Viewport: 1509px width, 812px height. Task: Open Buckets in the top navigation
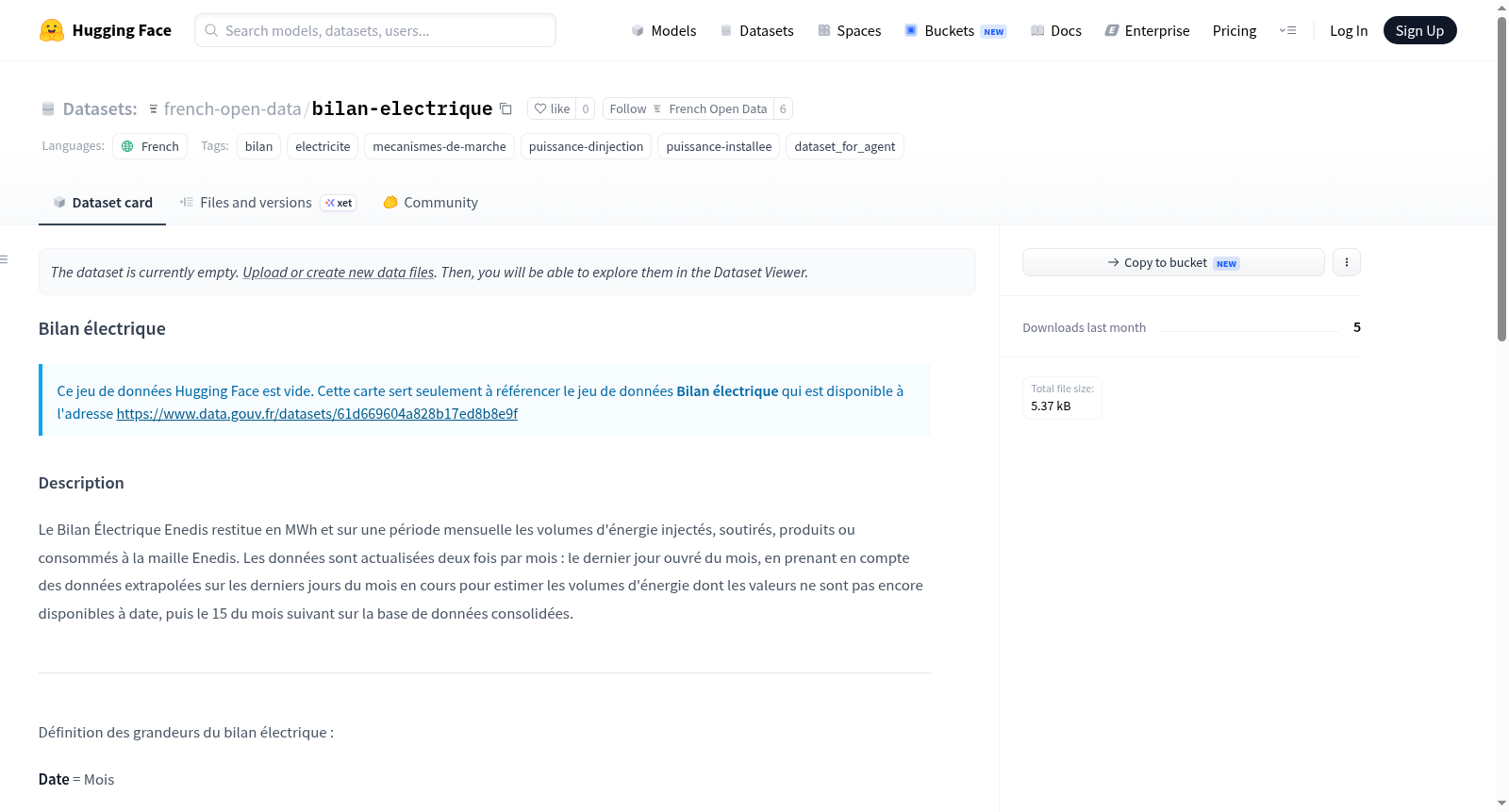click(955, 30)
